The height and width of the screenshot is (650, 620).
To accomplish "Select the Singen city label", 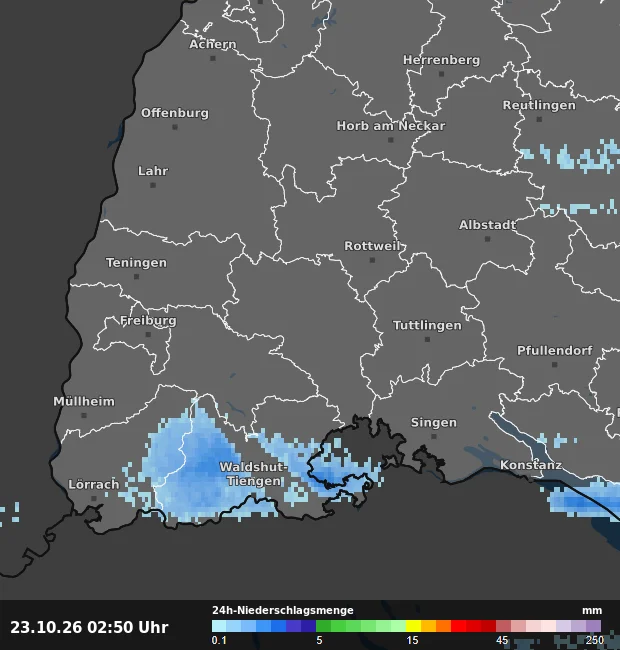I will tap(434, 422).
